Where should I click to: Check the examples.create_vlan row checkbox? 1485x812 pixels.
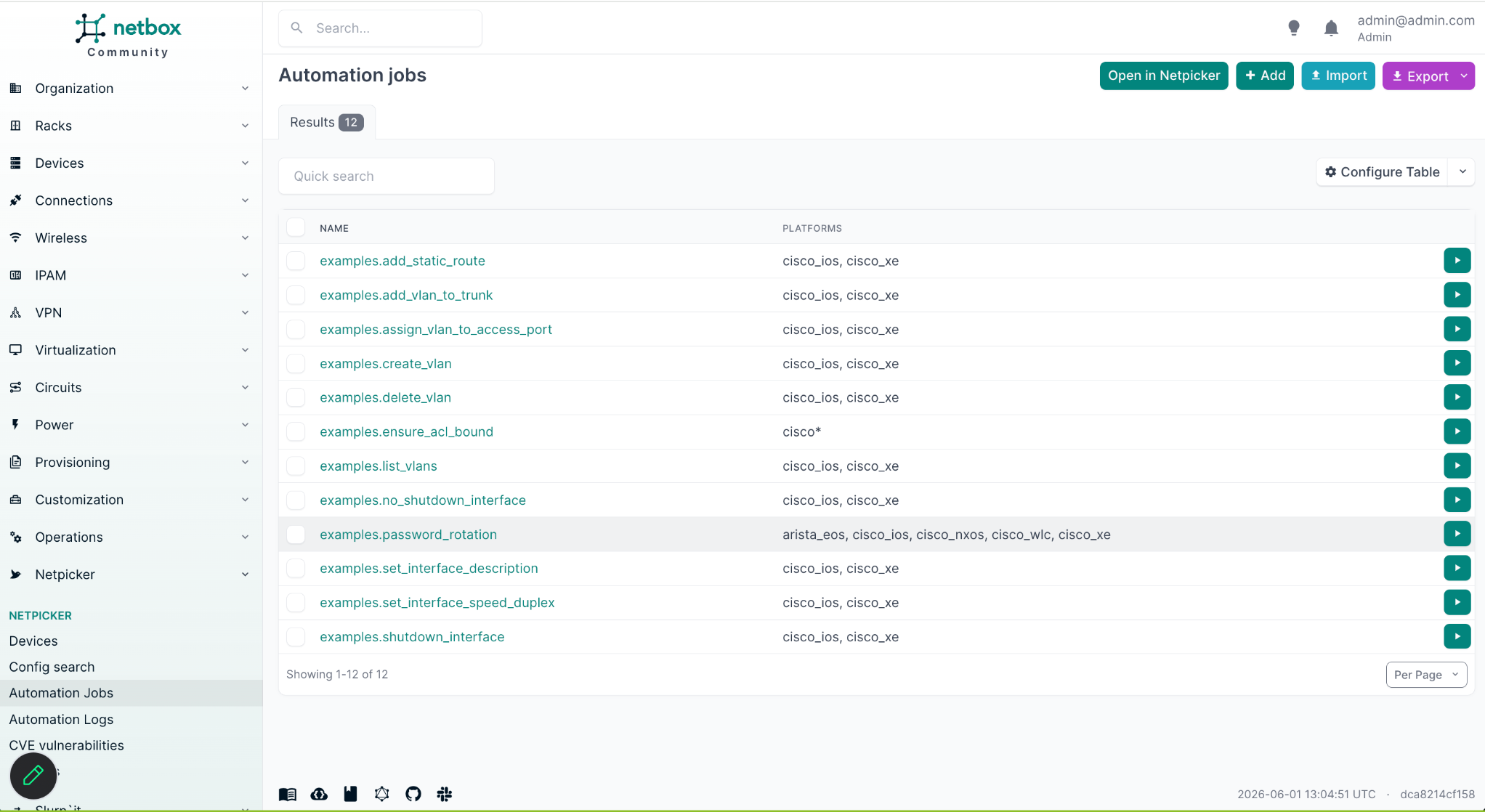(x=296, y=363)
